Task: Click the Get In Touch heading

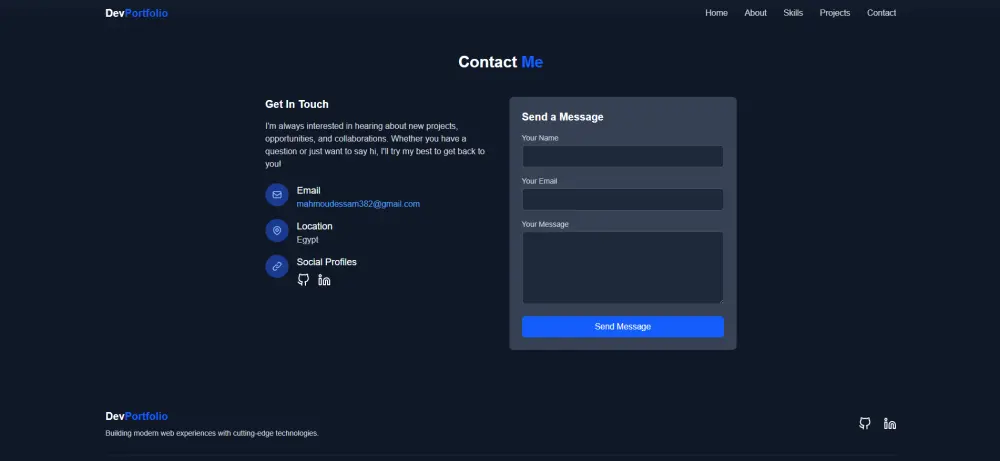Action: 297,105
